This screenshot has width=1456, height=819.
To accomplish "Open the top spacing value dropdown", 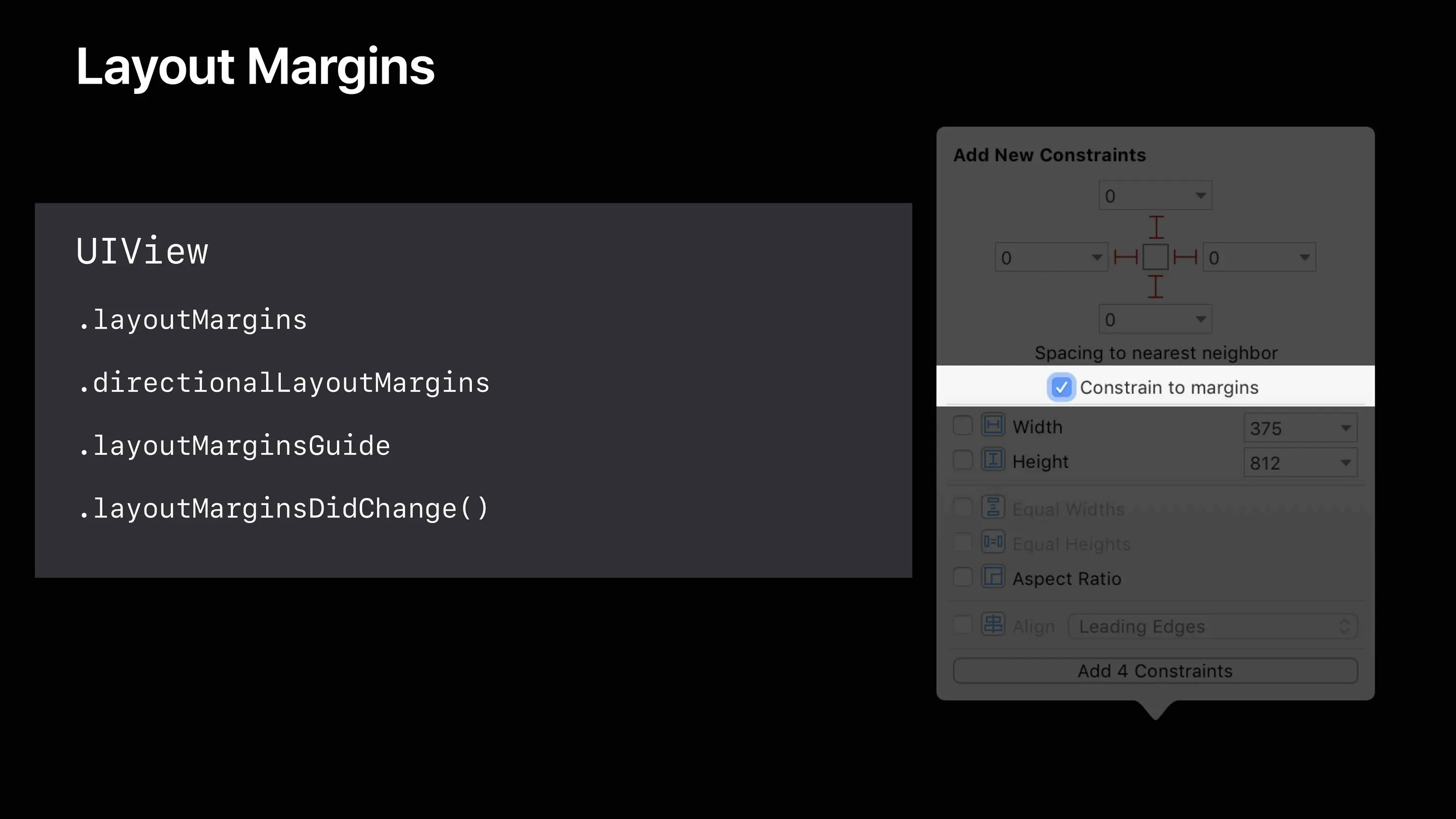I will [x=1200, y=195].
